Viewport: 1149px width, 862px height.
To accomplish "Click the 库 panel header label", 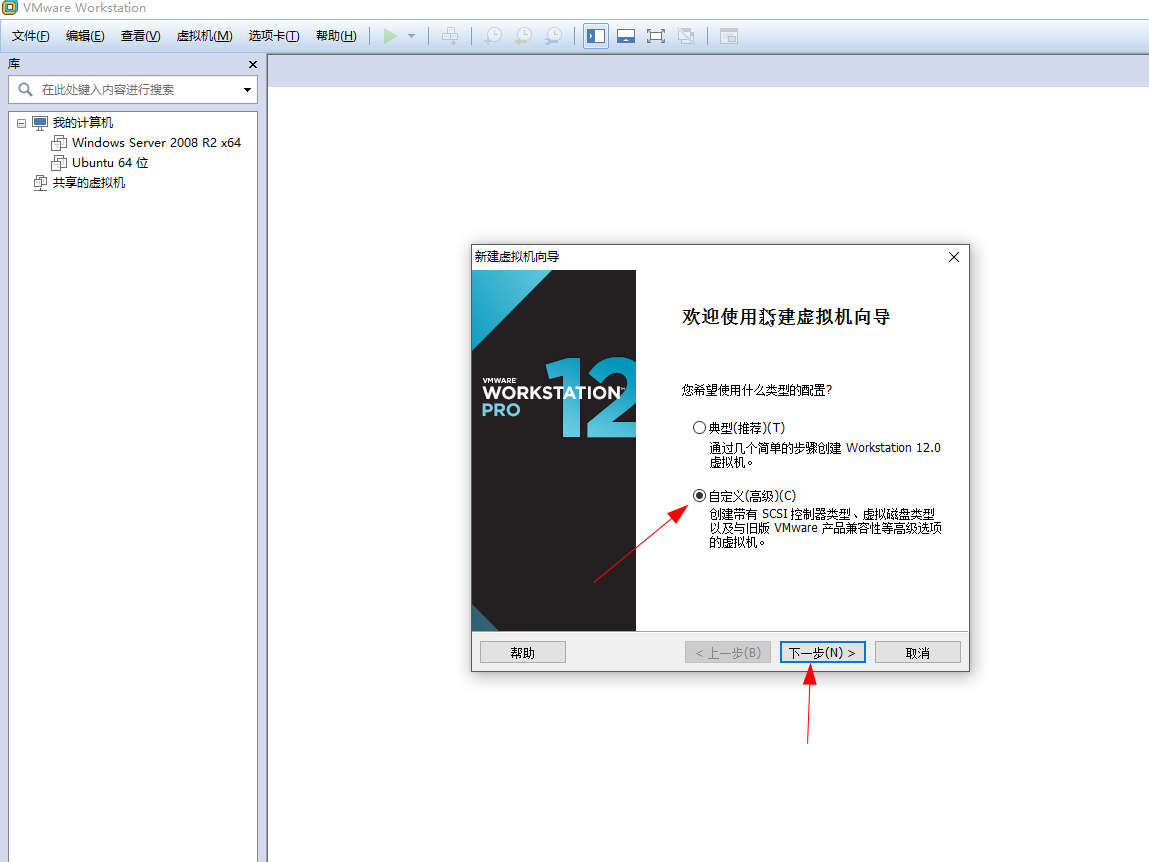I will tap(14, 64).
